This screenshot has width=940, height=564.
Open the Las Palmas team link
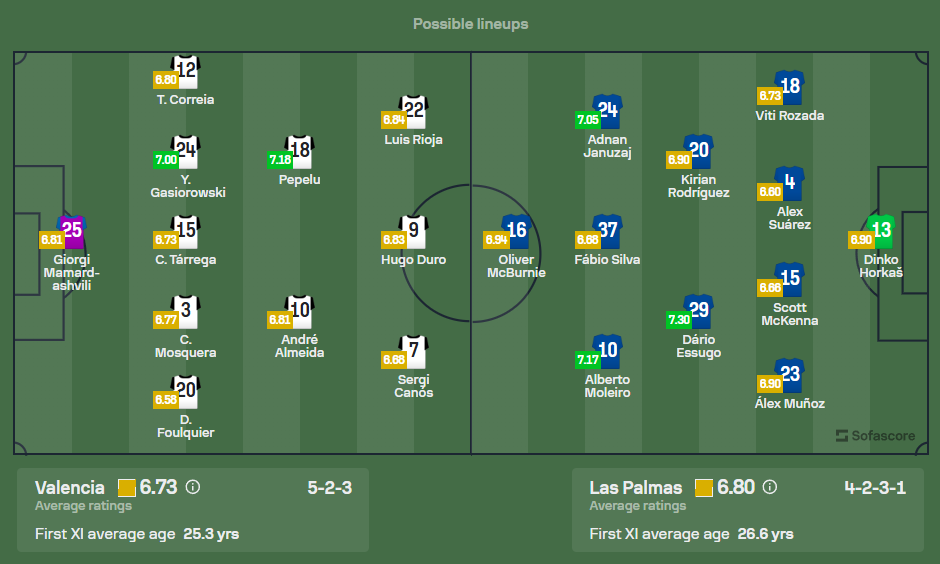(x=636, y=488)
